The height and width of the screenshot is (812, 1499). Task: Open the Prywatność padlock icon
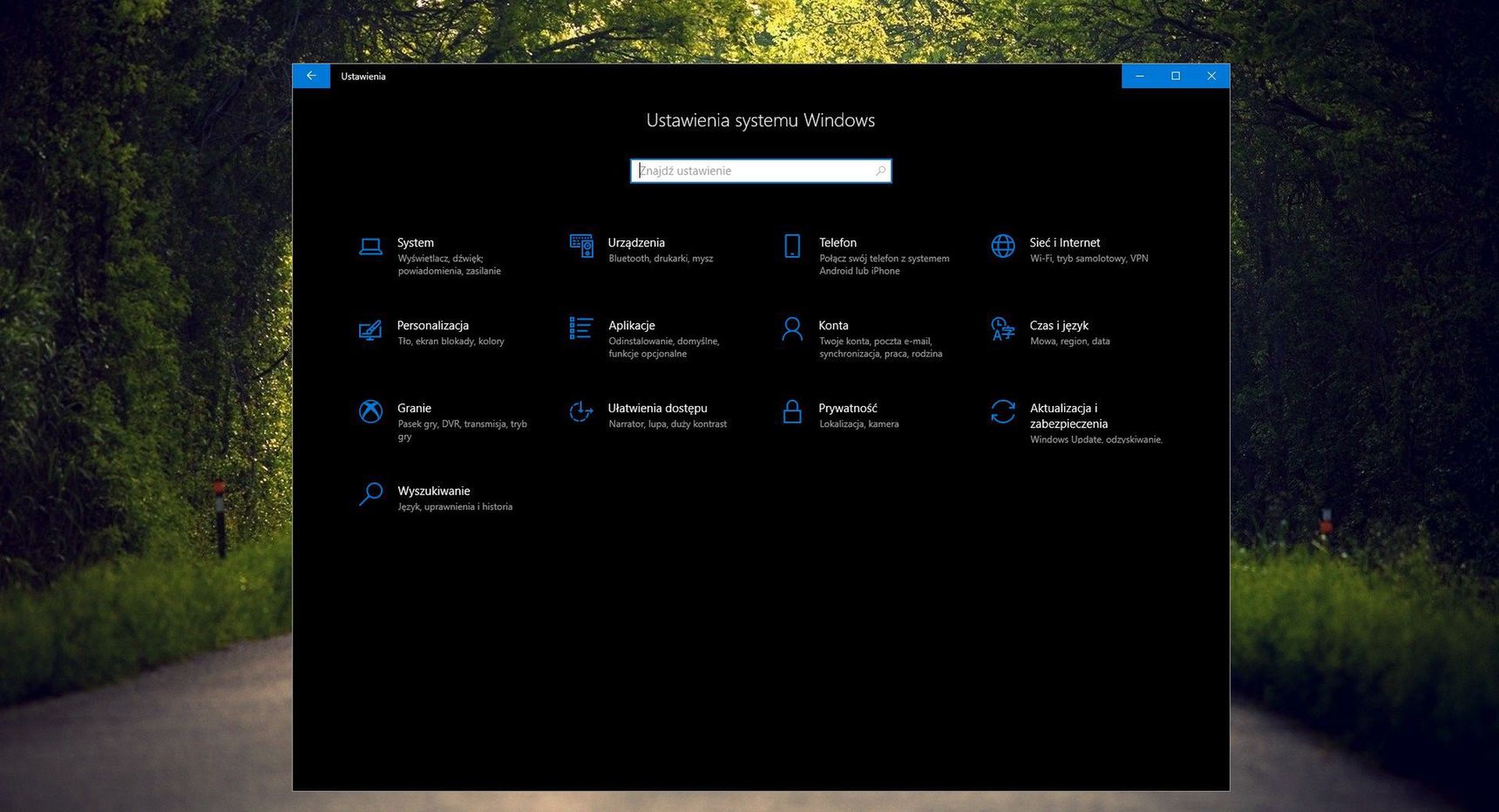[x=792, y=411]
